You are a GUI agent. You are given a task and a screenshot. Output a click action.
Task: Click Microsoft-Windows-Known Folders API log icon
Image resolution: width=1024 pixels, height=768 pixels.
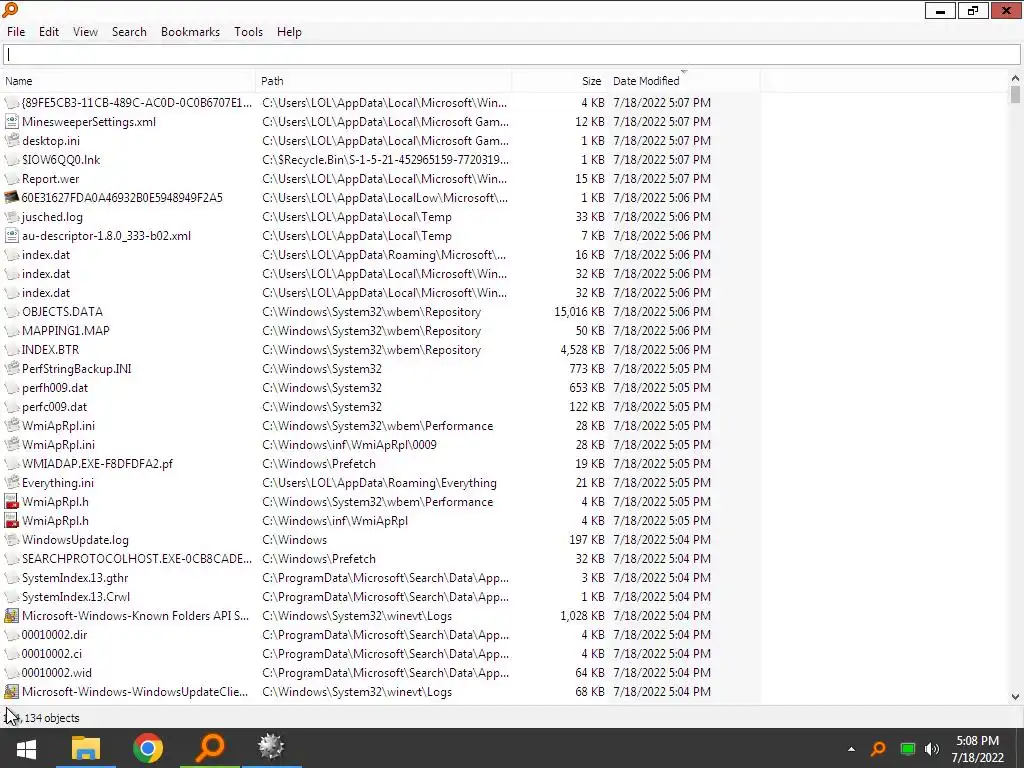(x=12, y=616)
